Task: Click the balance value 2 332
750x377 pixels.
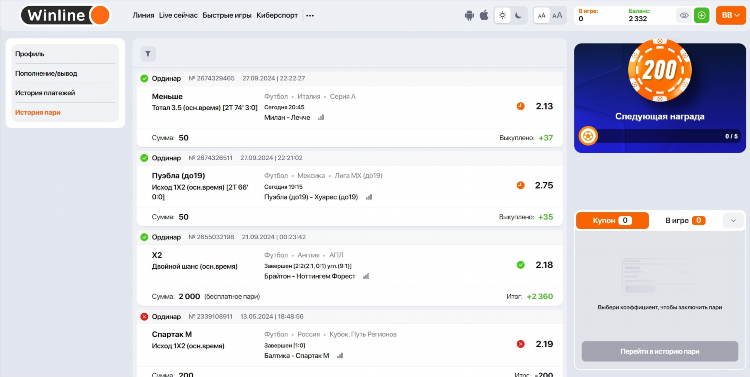Action: point(638,19)
